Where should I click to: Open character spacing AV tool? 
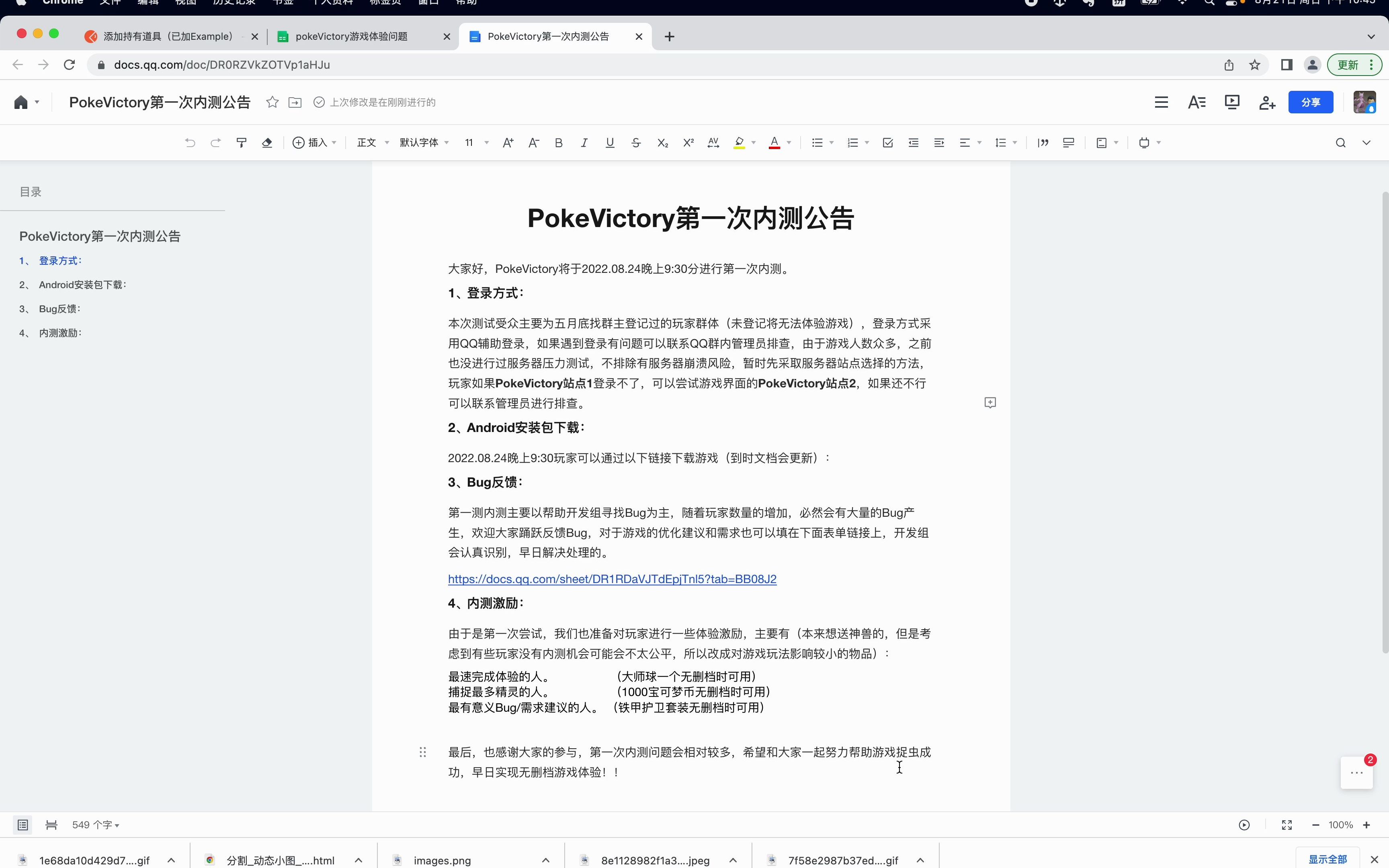(713, 143)
